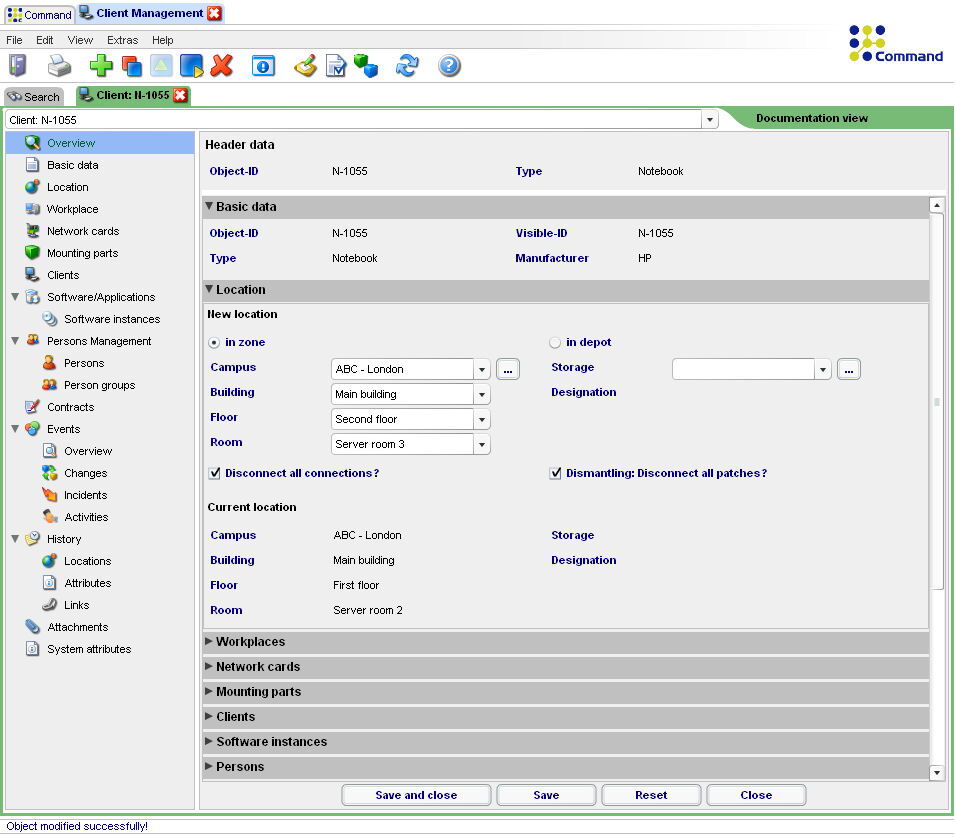Click the printer icon in the toolbar

click(60, 66)
